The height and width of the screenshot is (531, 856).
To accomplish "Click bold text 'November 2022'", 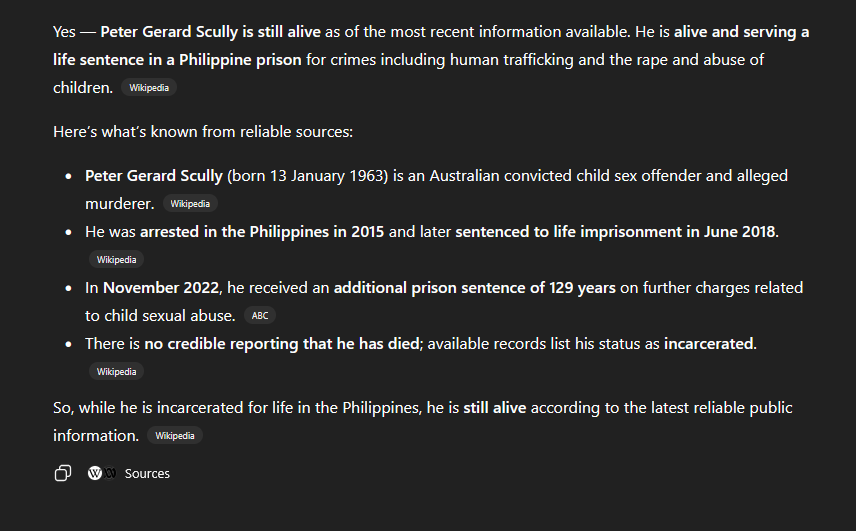I will click(x=161, y=288).
